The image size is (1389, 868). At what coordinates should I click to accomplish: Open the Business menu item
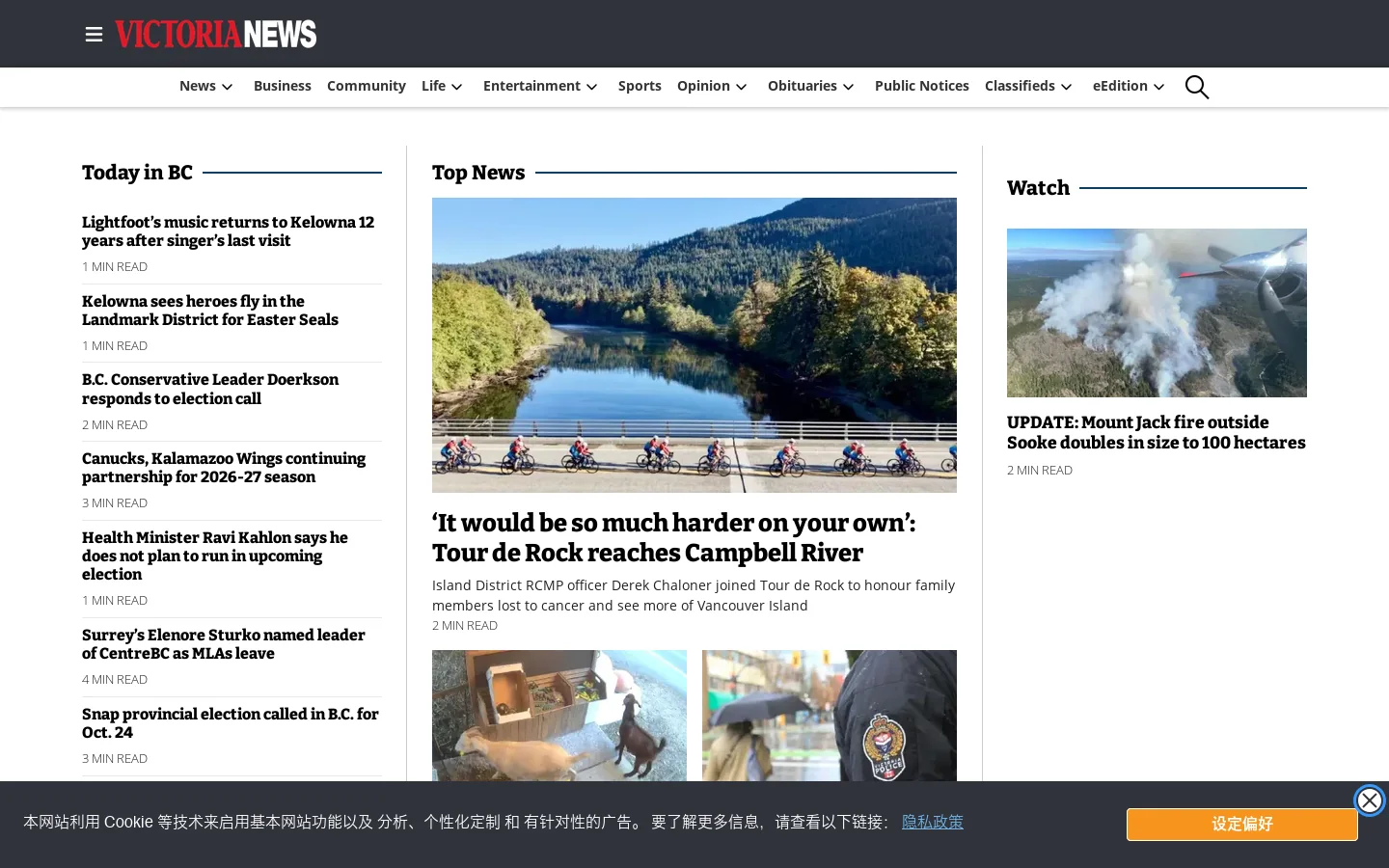283,86
